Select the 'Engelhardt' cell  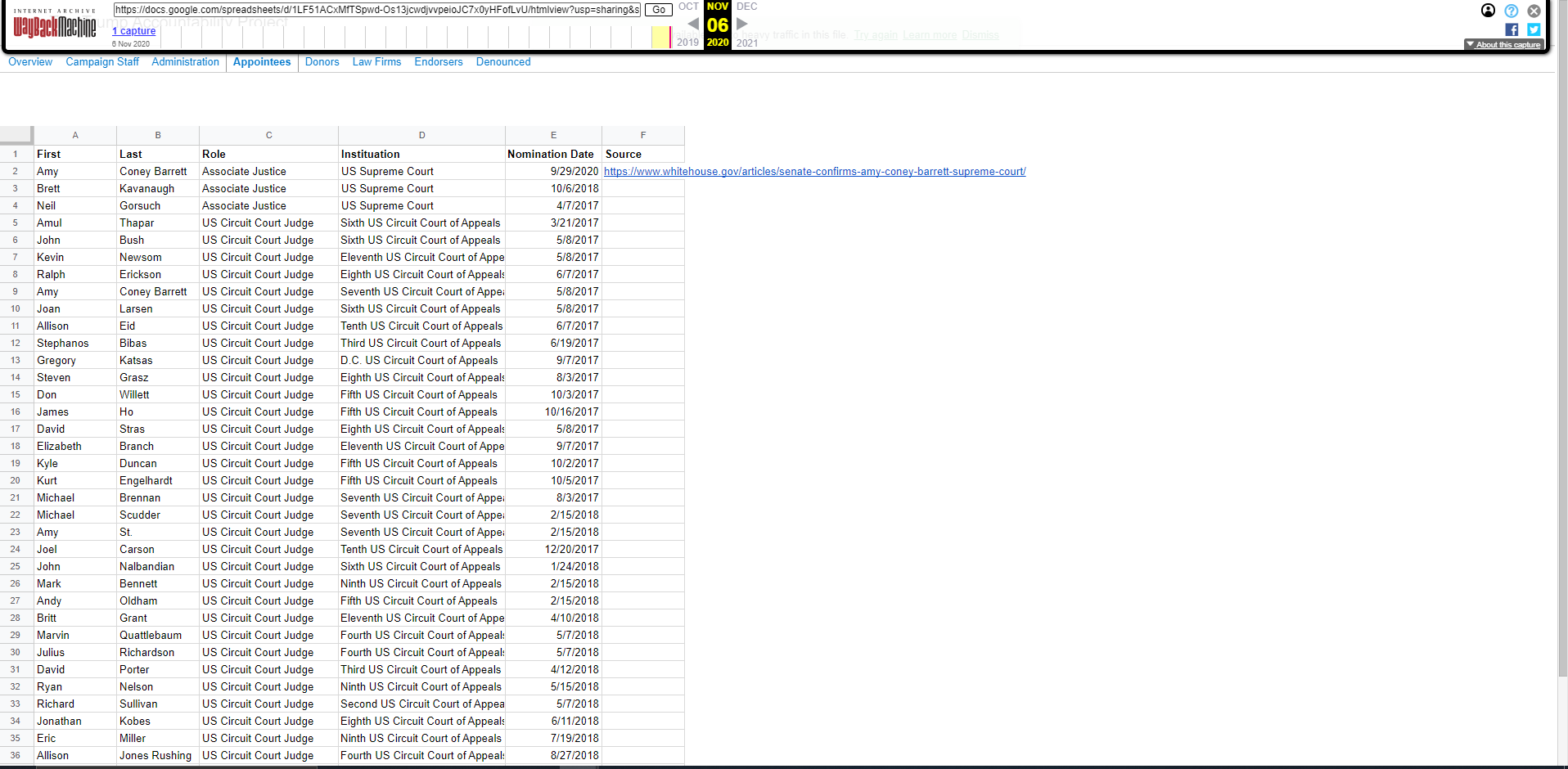point(158,481)
